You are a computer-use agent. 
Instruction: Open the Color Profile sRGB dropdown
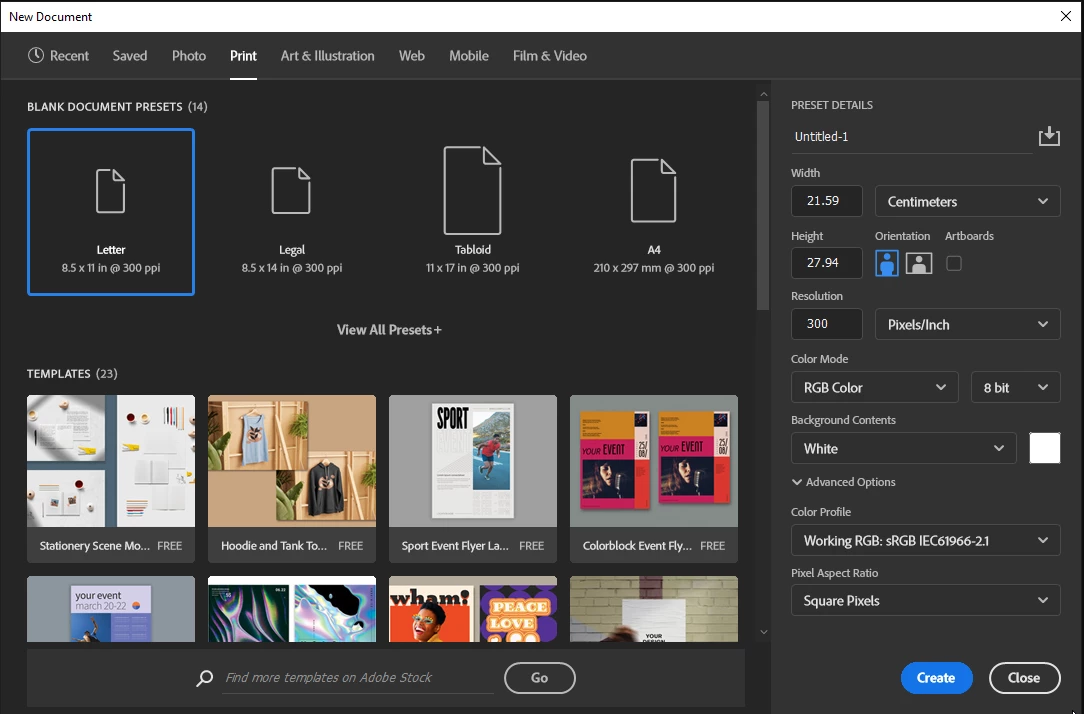[x=925, y=541]
